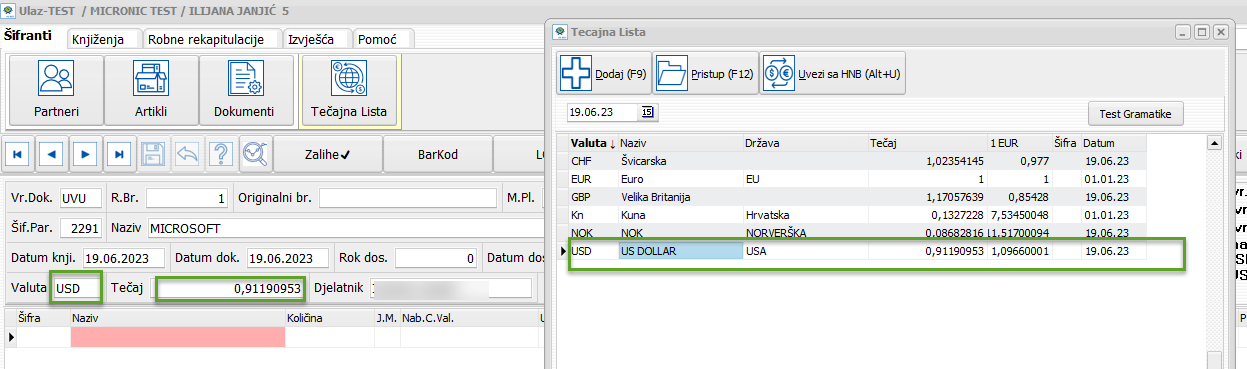The width and height of the screenshot is (1247, 369).
Task: Click the Djelatnik field
Action: pyautogui.click(x=450, y=289)
